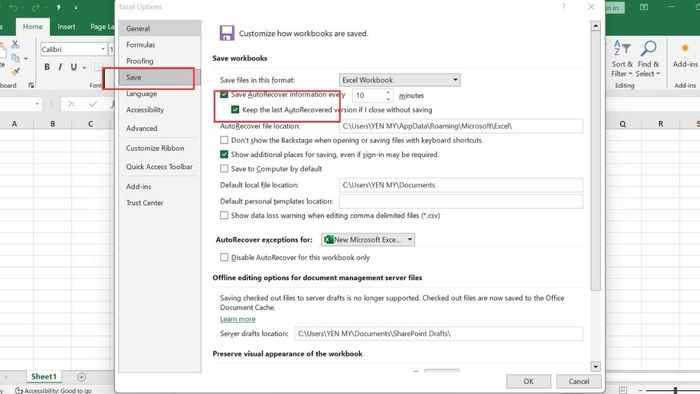Click the dialog scrollbar down arrow
The height and width of the screenshot is (394, 700).
click(596, 367)
